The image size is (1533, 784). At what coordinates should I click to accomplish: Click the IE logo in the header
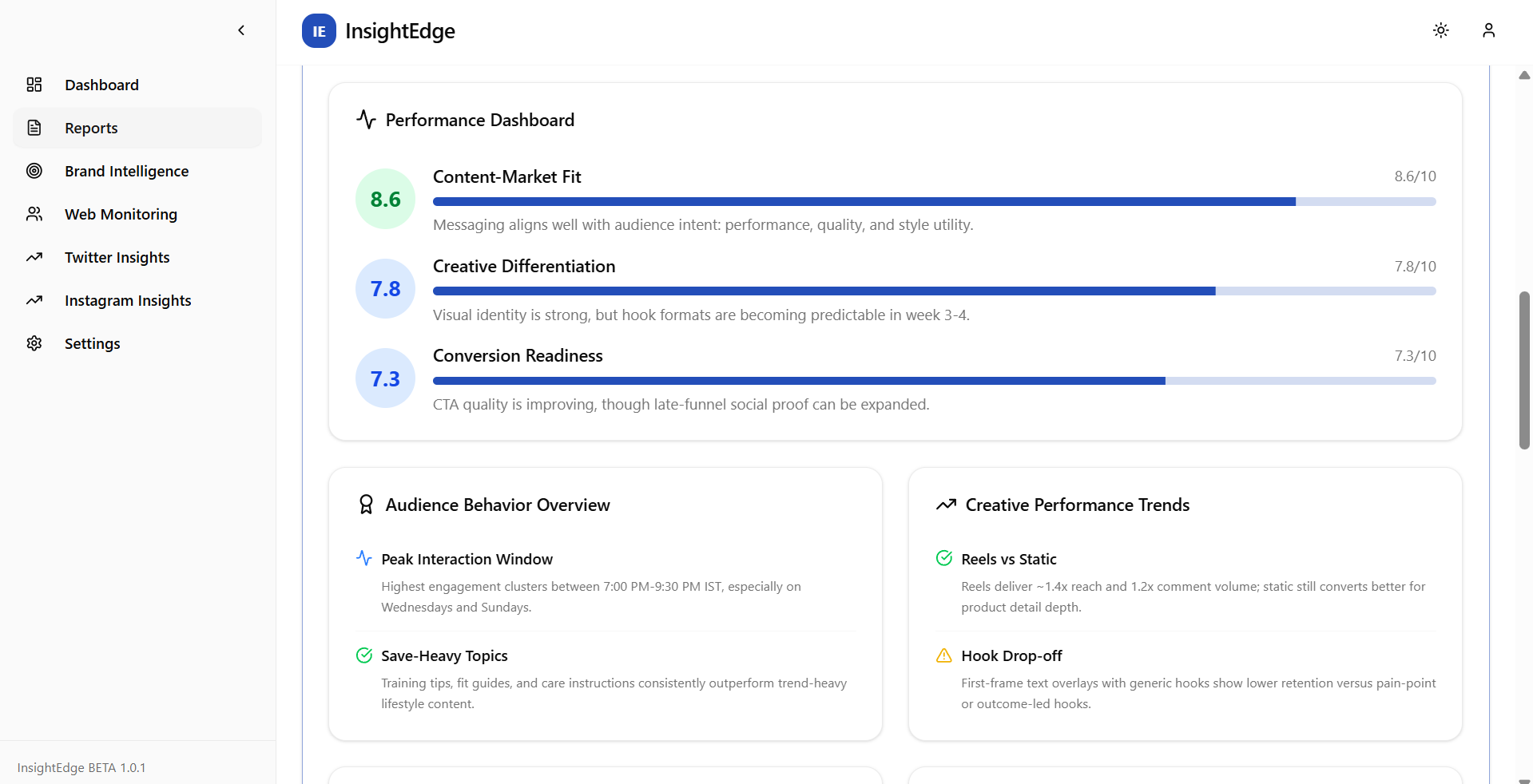pos(318,30)
